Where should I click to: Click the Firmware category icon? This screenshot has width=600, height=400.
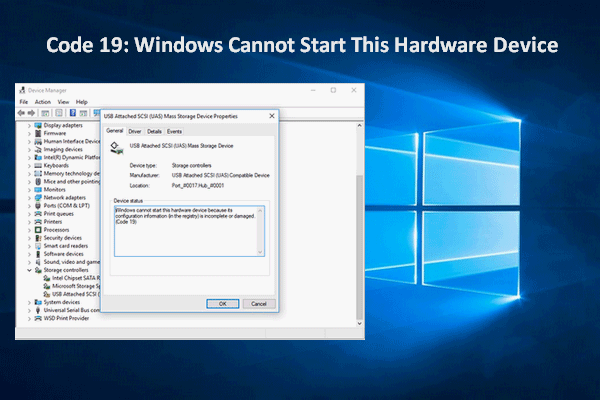click(x=38, y=133)
